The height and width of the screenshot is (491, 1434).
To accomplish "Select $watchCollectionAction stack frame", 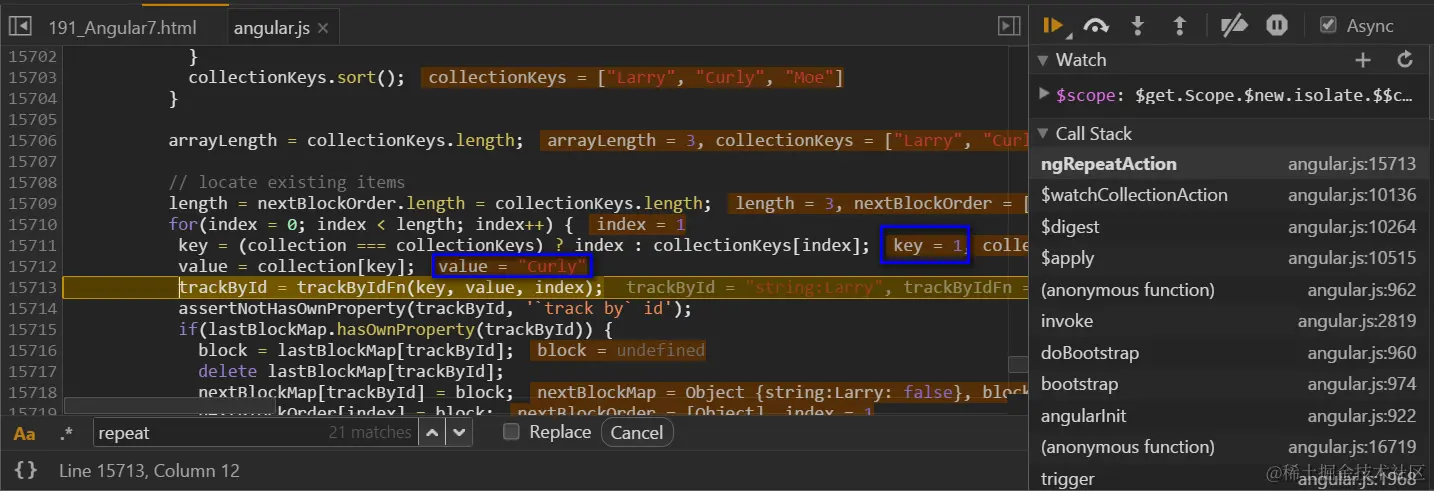I will tap(1231, 195).
